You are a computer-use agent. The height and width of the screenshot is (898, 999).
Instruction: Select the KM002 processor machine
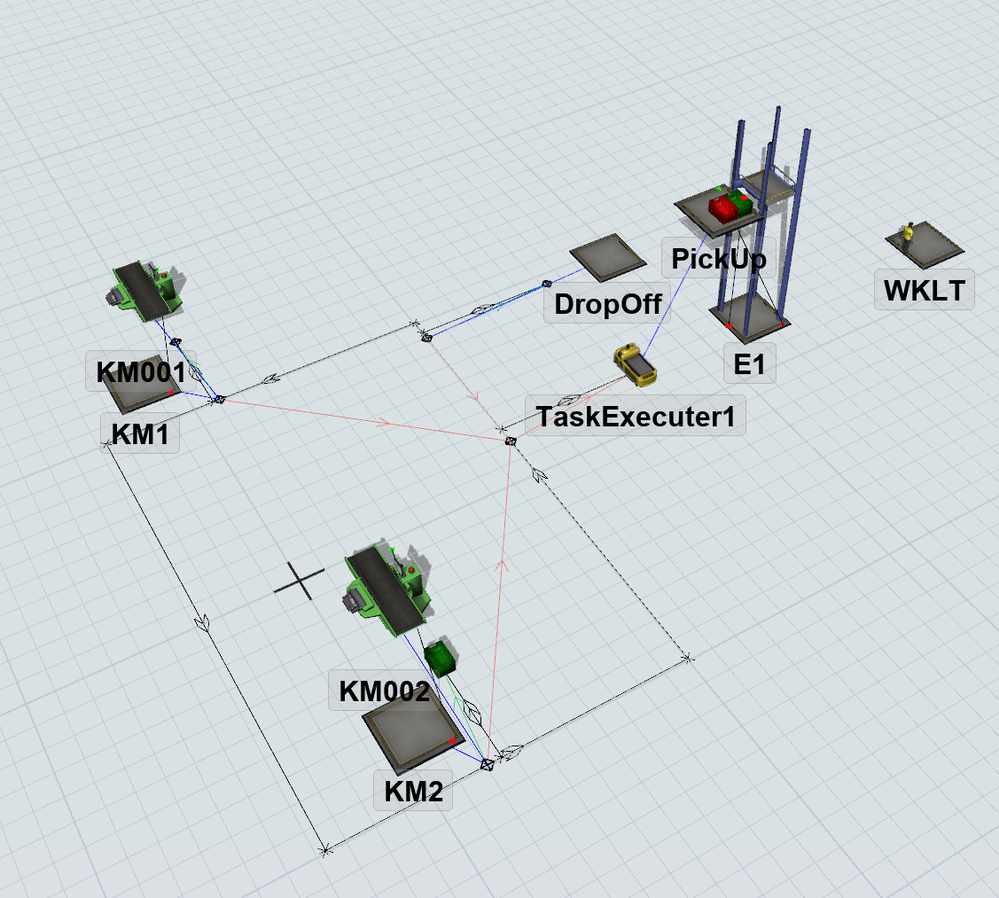tap(389, 590)
